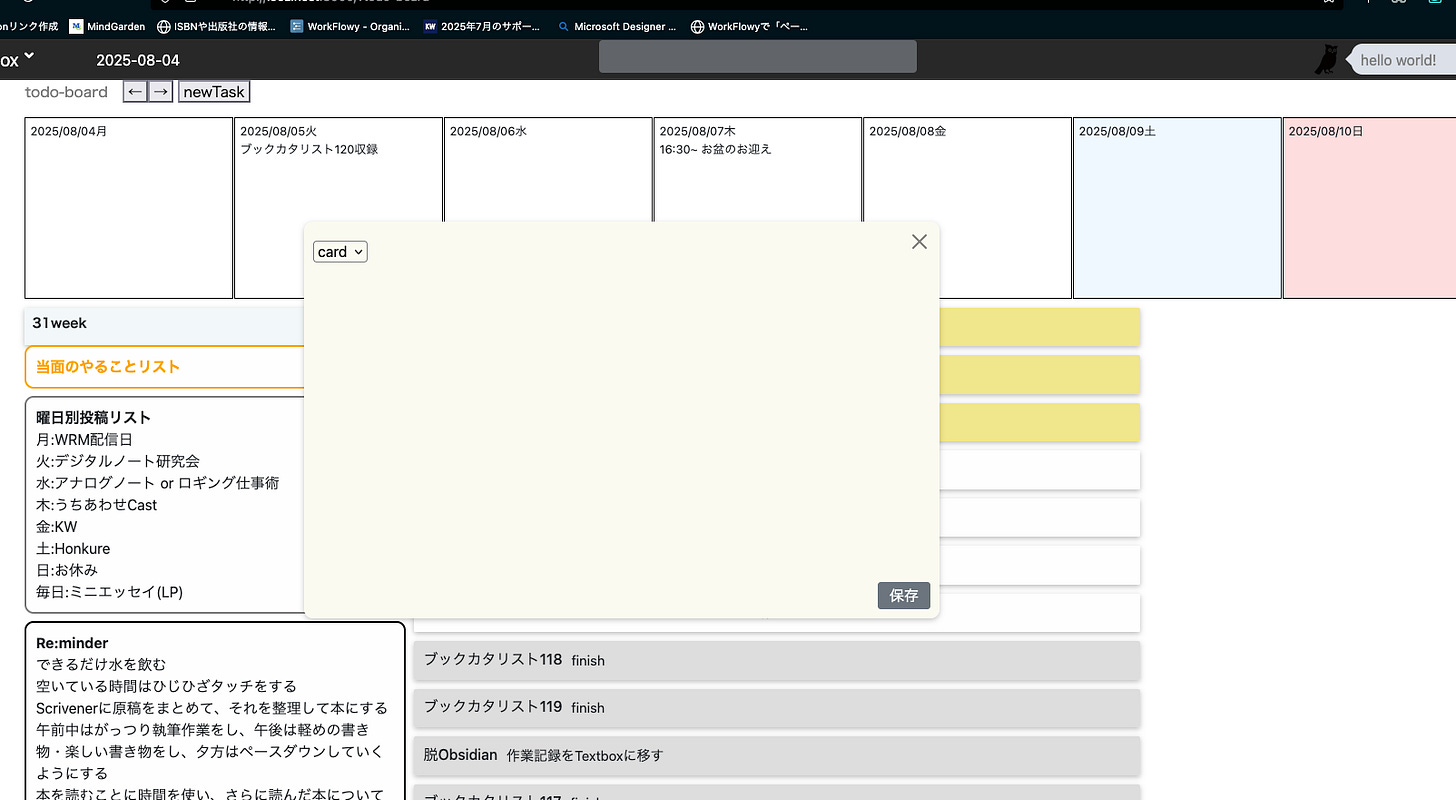Open the card type dropdown
The width and height of the screenshot is (1456, 800).
coord(340,252)
